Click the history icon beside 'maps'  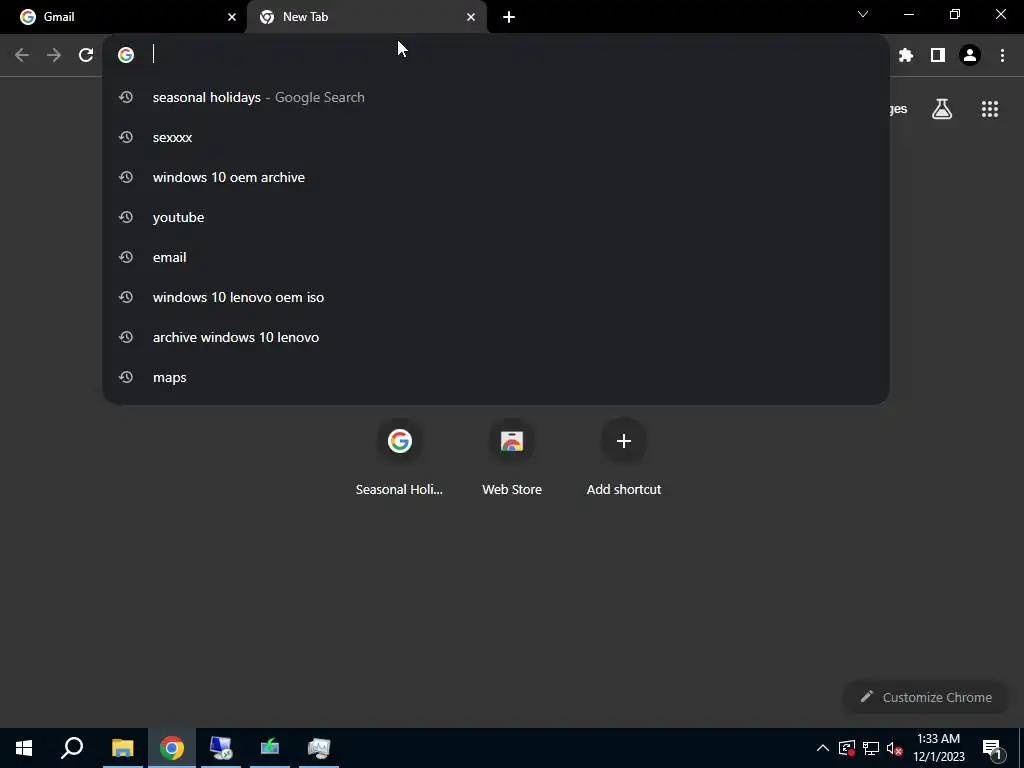(126, 377)
